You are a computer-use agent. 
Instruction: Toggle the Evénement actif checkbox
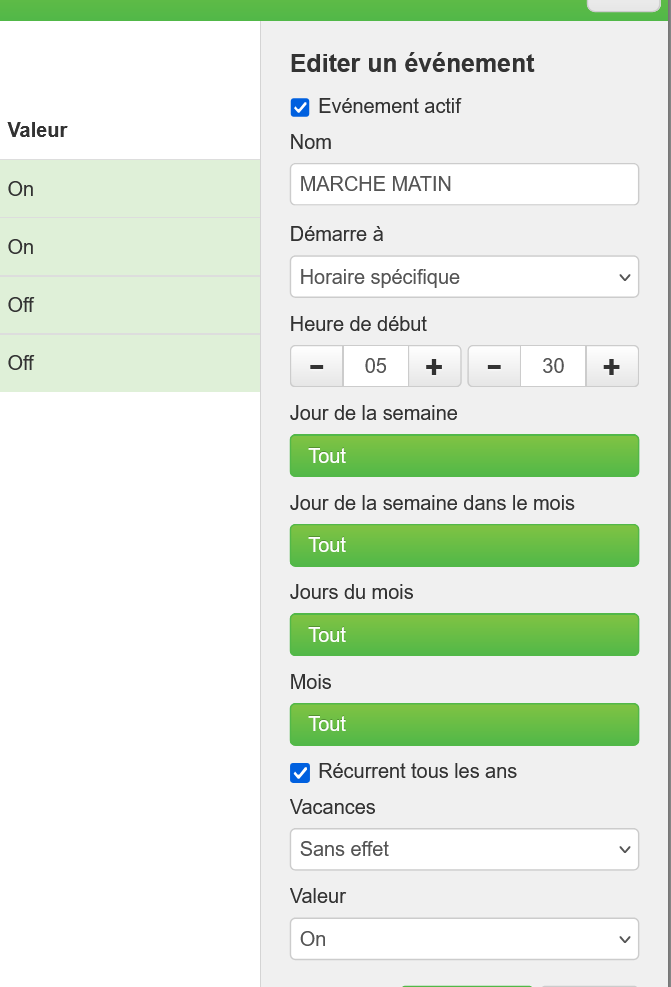click(x=300, y=107)
